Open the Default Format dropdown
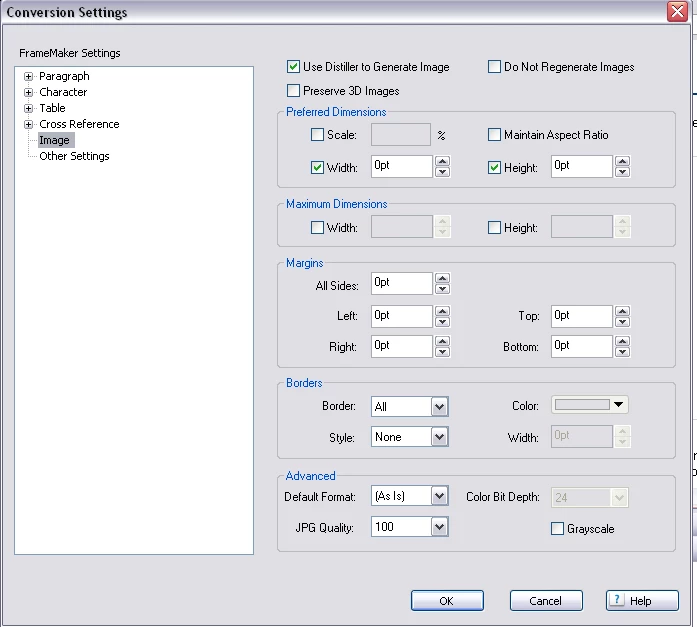This screenshot has width=697, height=627. [x=409, y=496]
